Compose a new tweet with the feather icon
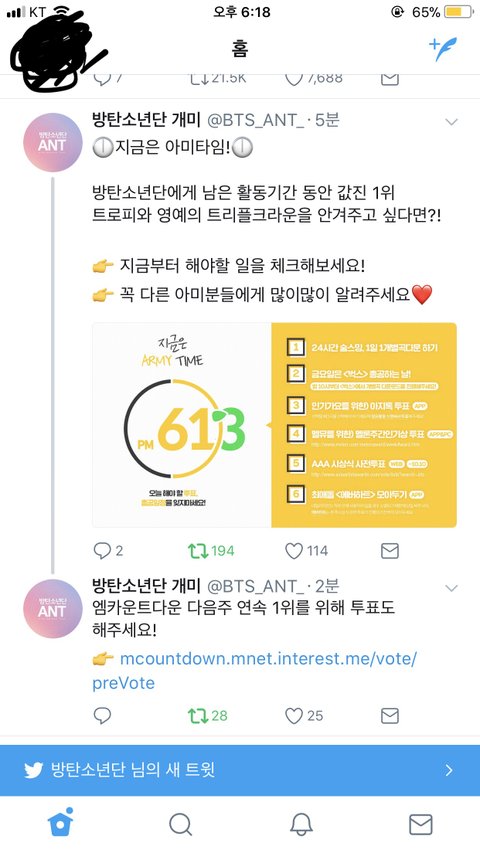Viewport: 480px width, 853px height. 443,50
